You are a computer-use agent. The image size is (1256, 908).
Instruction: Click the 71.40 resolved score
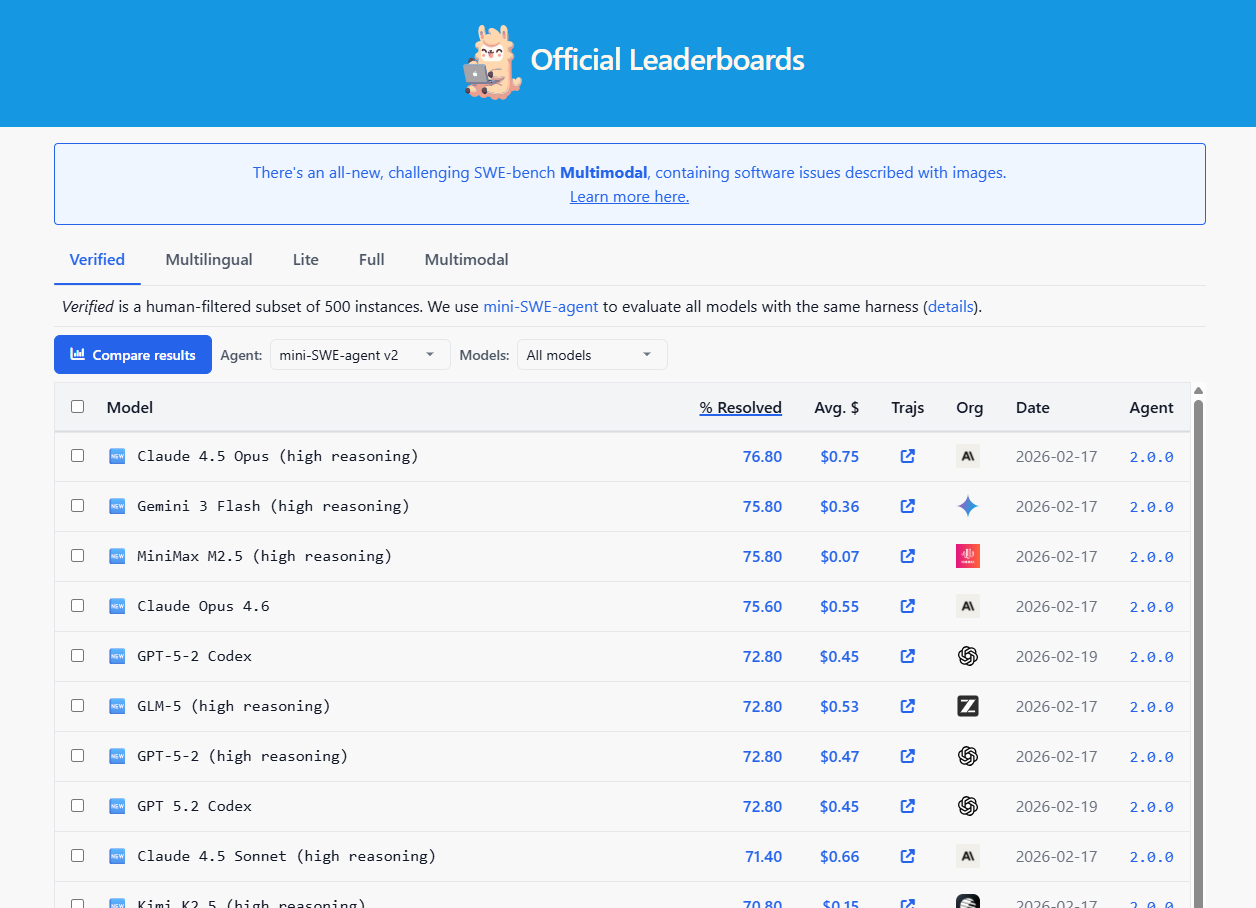[x=764, y=857]
